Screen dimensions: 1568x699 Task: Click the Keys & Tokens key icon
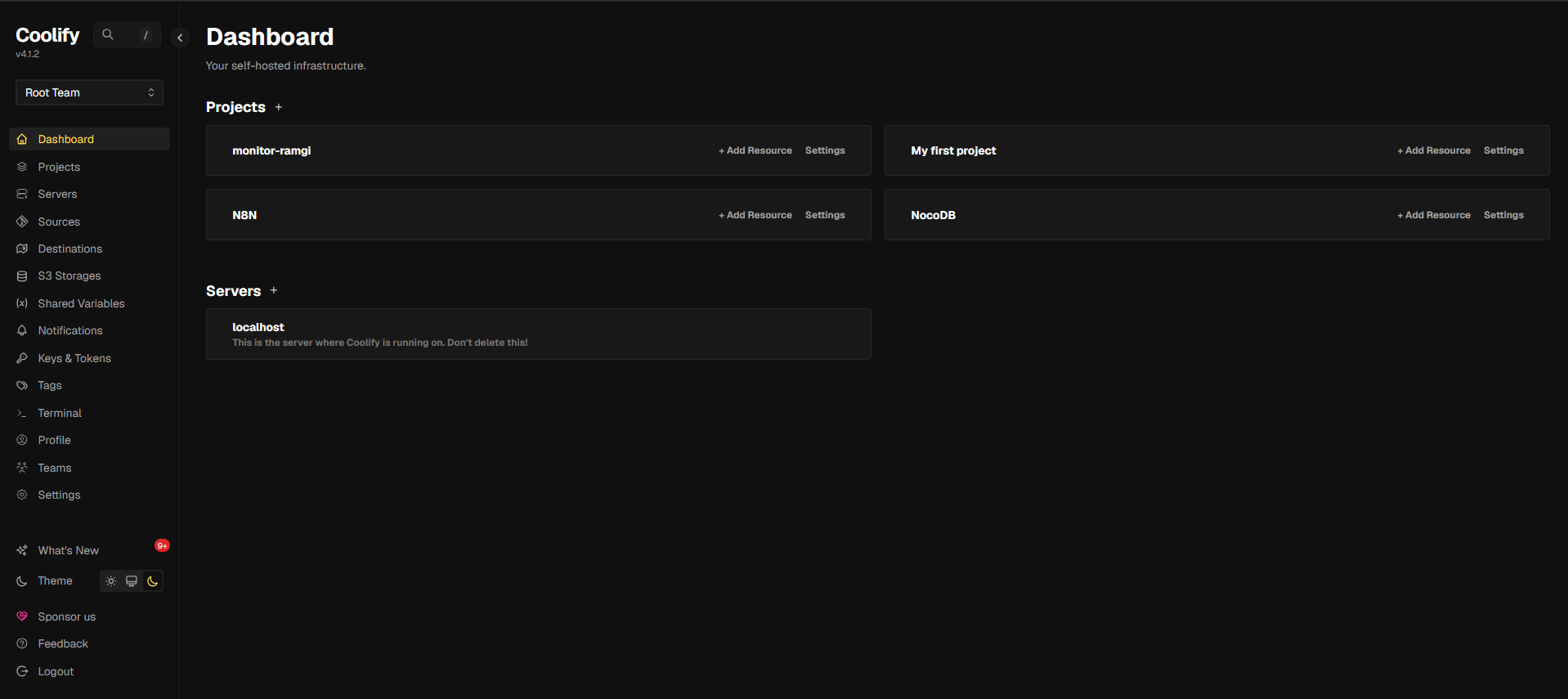(22, 358)
